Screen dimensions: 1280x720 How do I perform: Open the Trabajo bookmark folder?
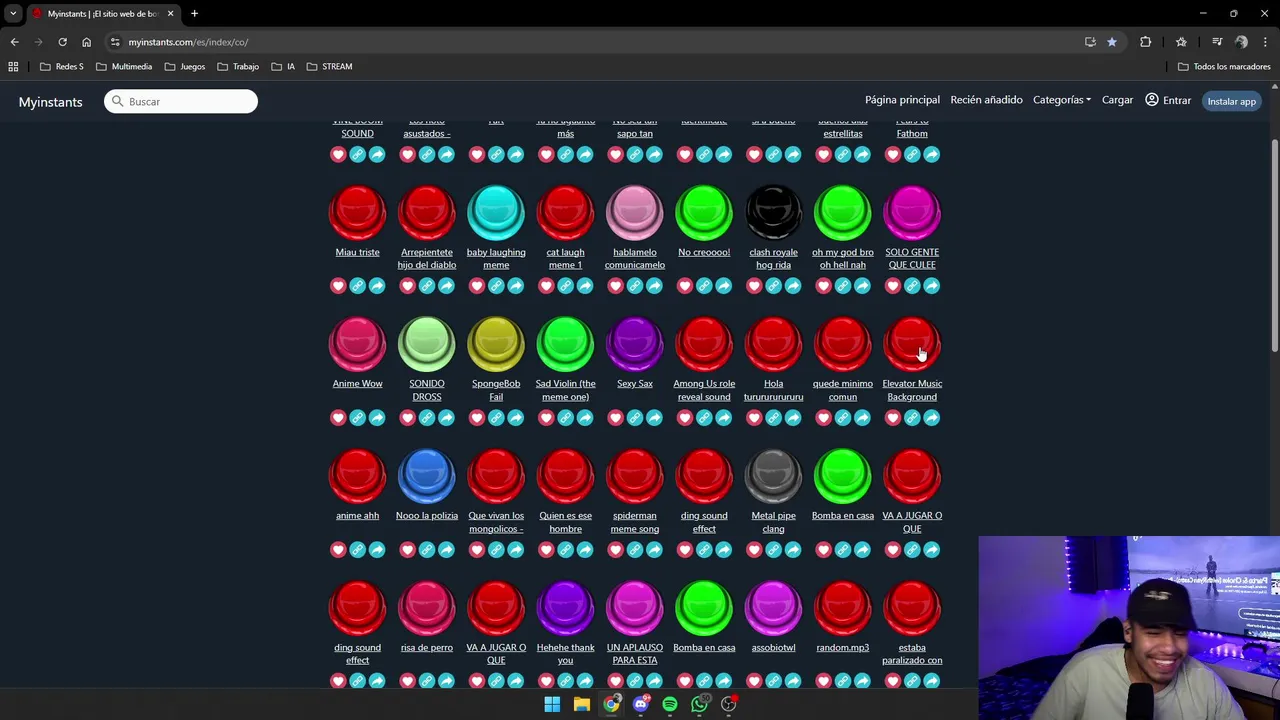[238, 66]
